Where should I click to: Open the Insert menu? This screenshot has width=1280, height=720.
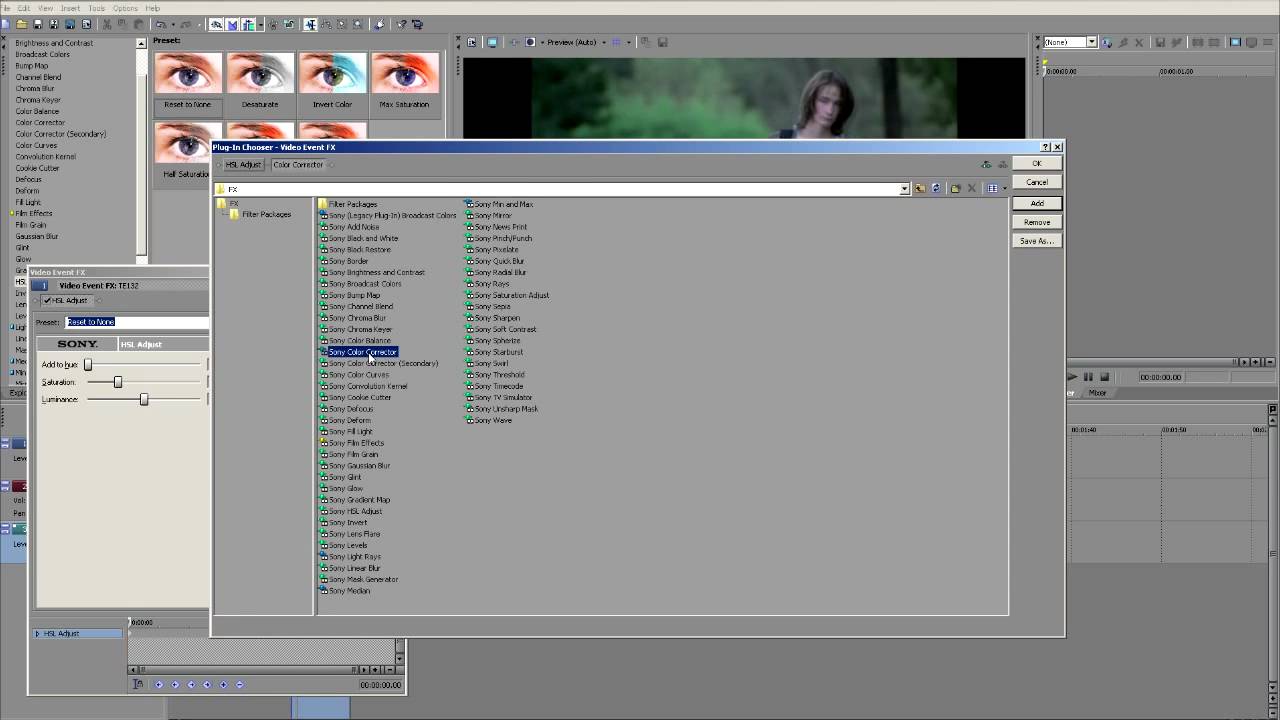click(70, 8)
